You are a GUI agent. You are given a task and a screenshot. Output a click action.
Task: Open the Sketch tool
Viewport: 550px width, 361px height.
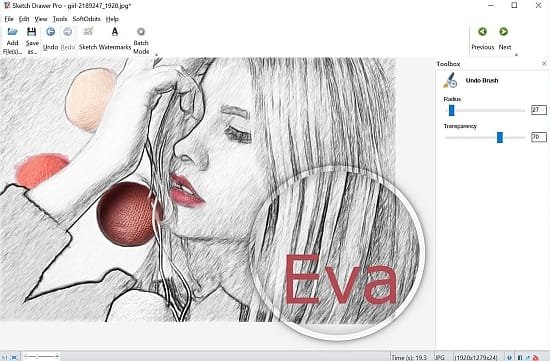click(88, 39)
